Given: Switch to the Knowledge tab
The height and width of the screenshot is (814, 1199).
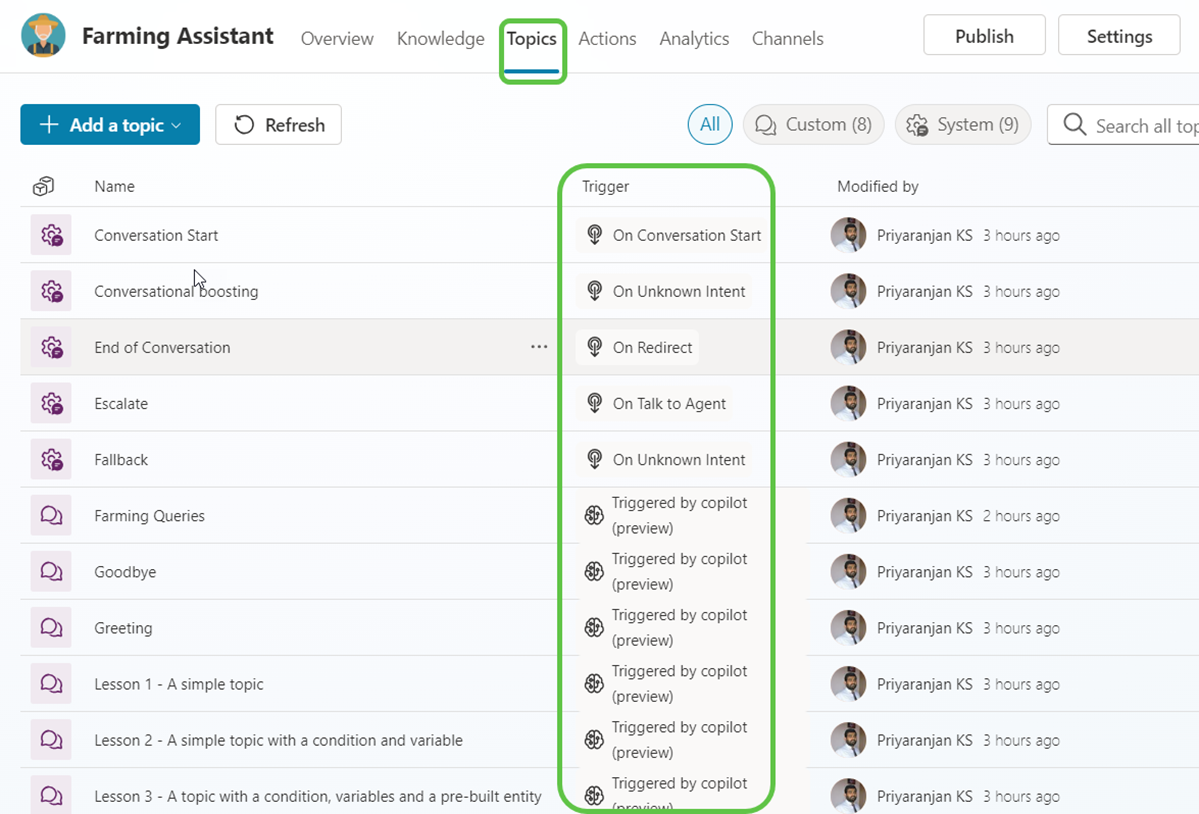Looking at the screenshot, I should tap(440, 39).
